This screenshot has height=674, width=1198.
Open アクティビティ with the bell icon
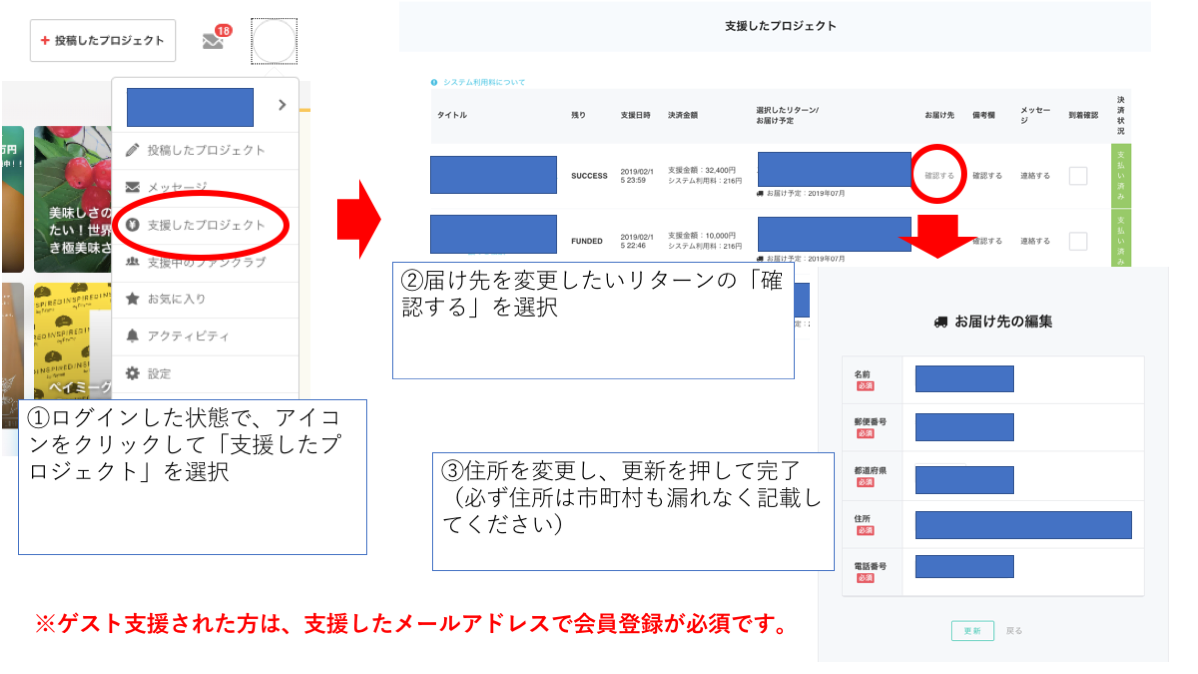point(187,336)
